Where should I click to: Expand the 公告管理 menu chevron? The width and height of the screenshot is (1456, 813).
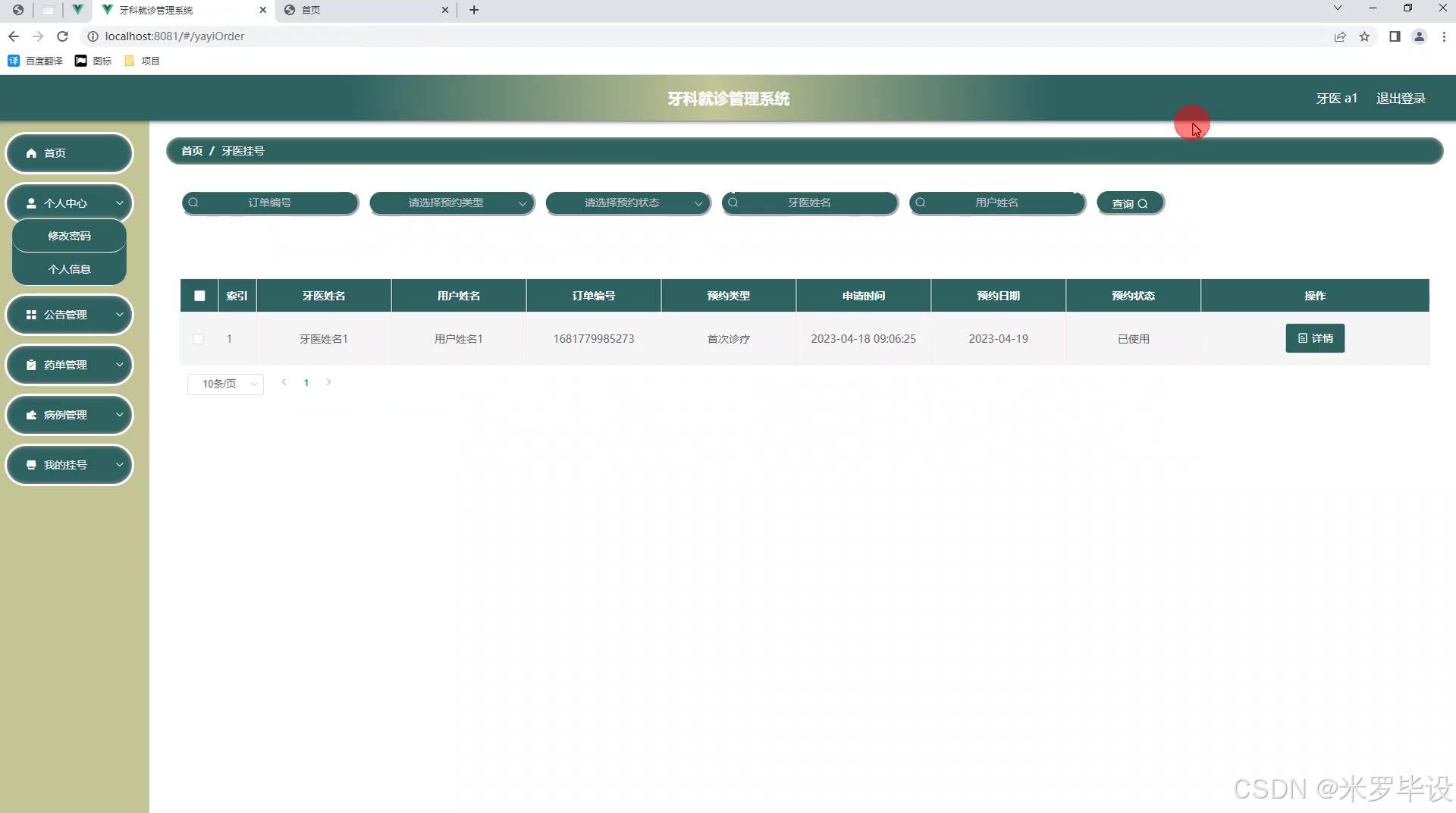[120, 315]
